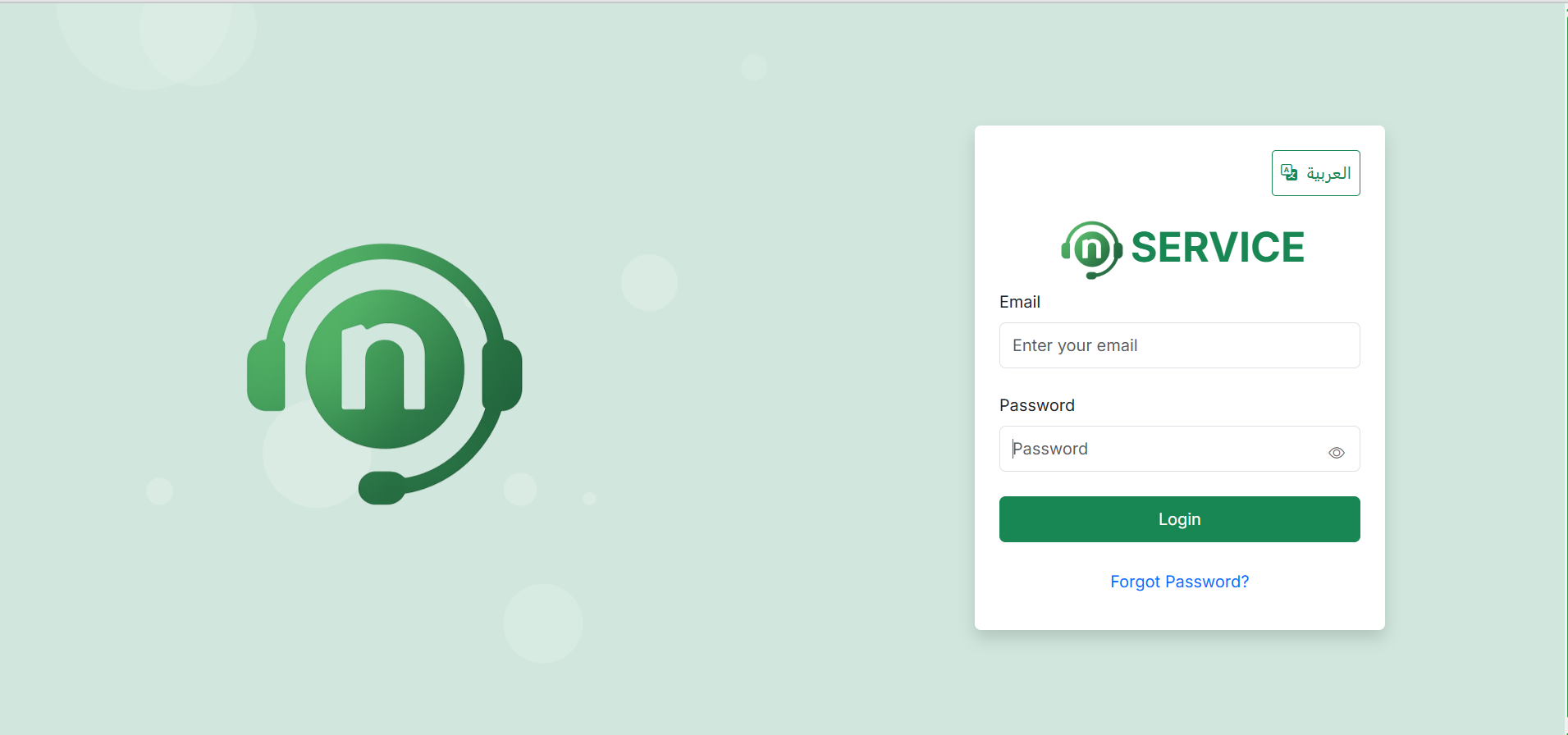Click the translate icon in the language button
The image size is (1568, 735).
pyautogui.click(x=1289, y=172)
